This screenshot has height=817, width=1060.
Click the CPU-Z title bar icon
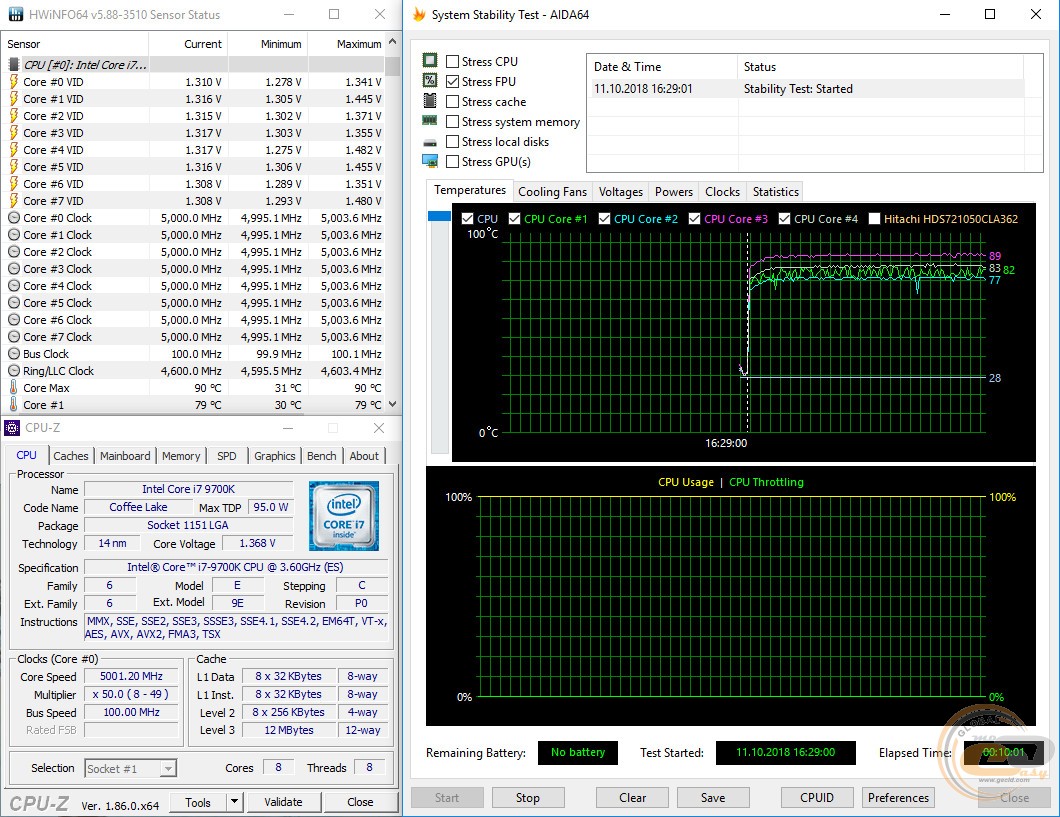tap(12, 428)
